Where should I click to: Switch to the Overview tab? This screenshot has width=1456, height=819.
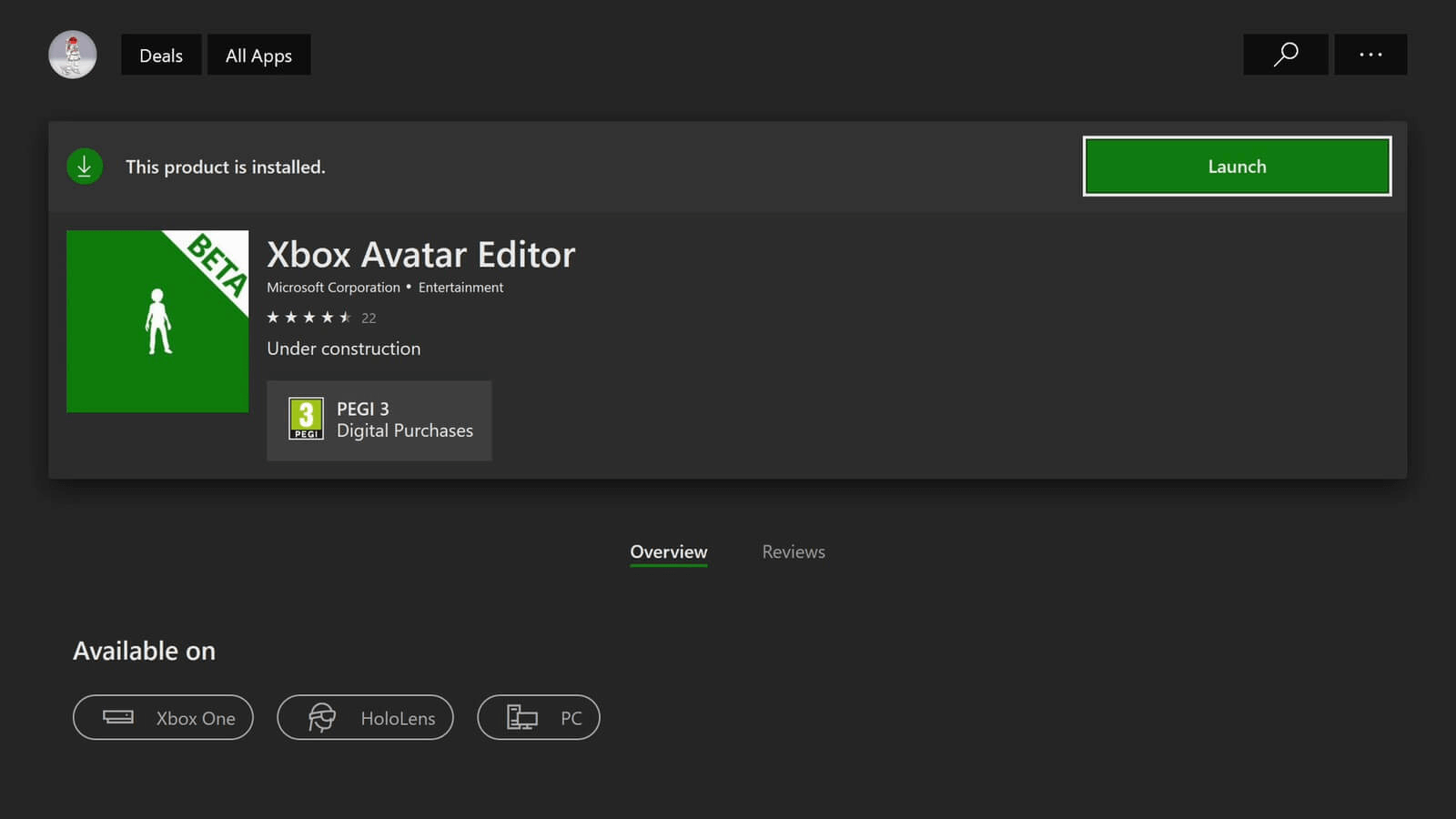coord(669,552)
